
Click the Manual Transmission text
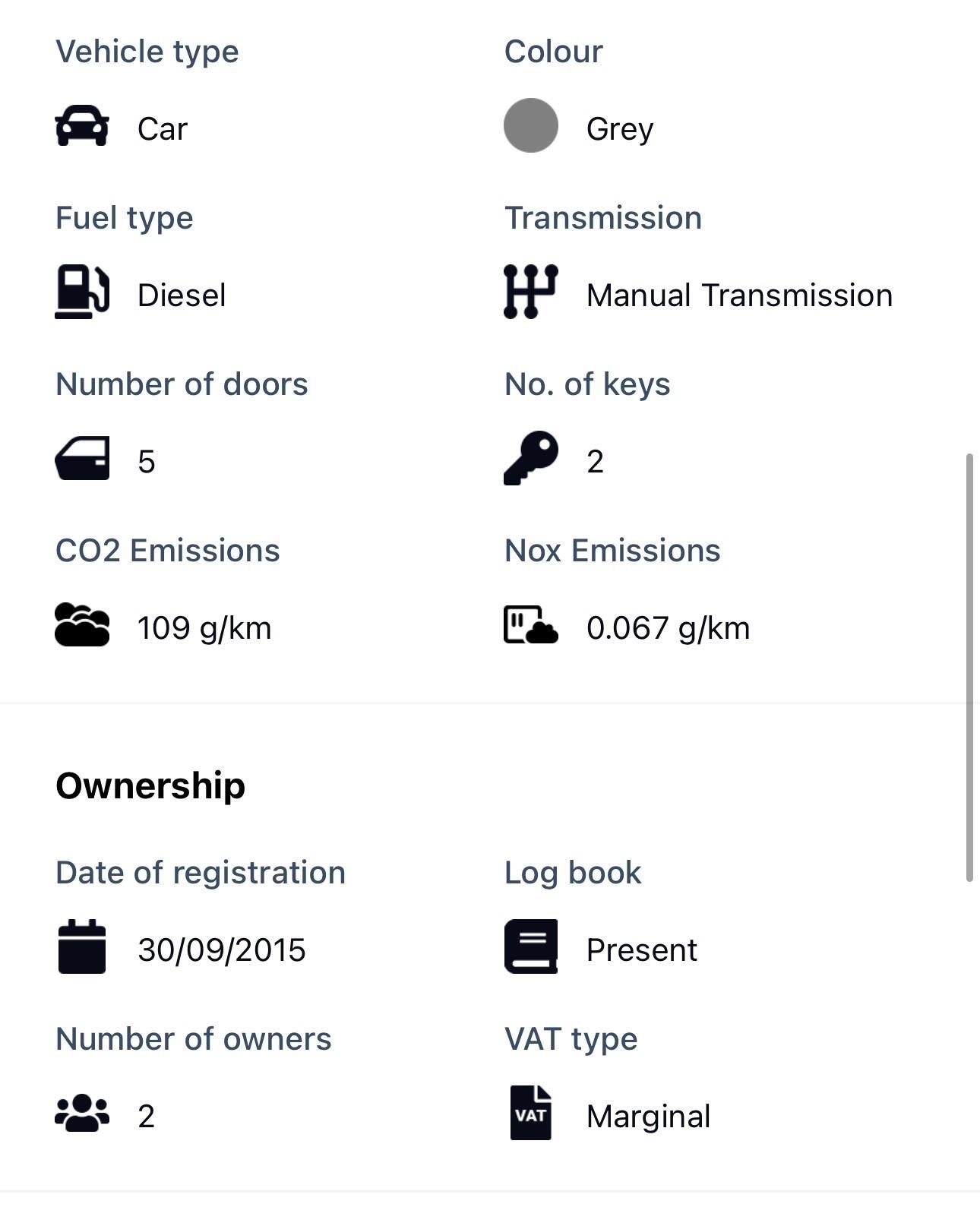pos(739,295)
